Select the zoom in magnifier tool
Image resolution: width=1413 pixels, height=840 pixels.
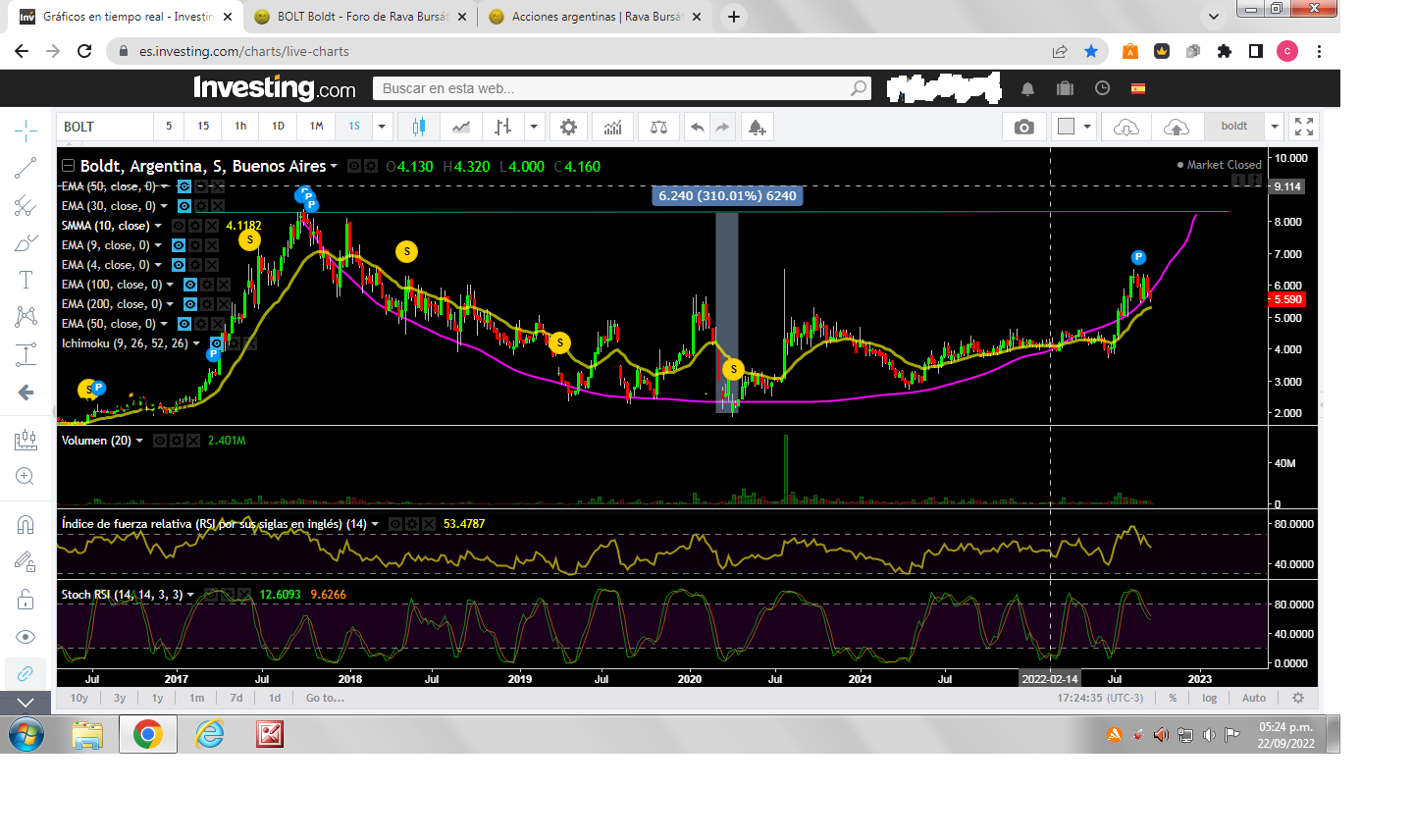(26, 477)
